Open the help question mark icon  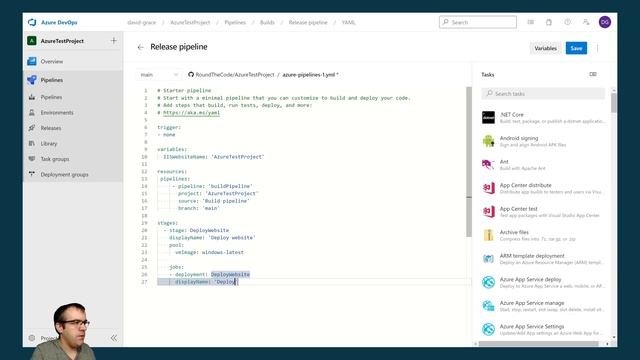pyautogui.click(x=568, y=22)
